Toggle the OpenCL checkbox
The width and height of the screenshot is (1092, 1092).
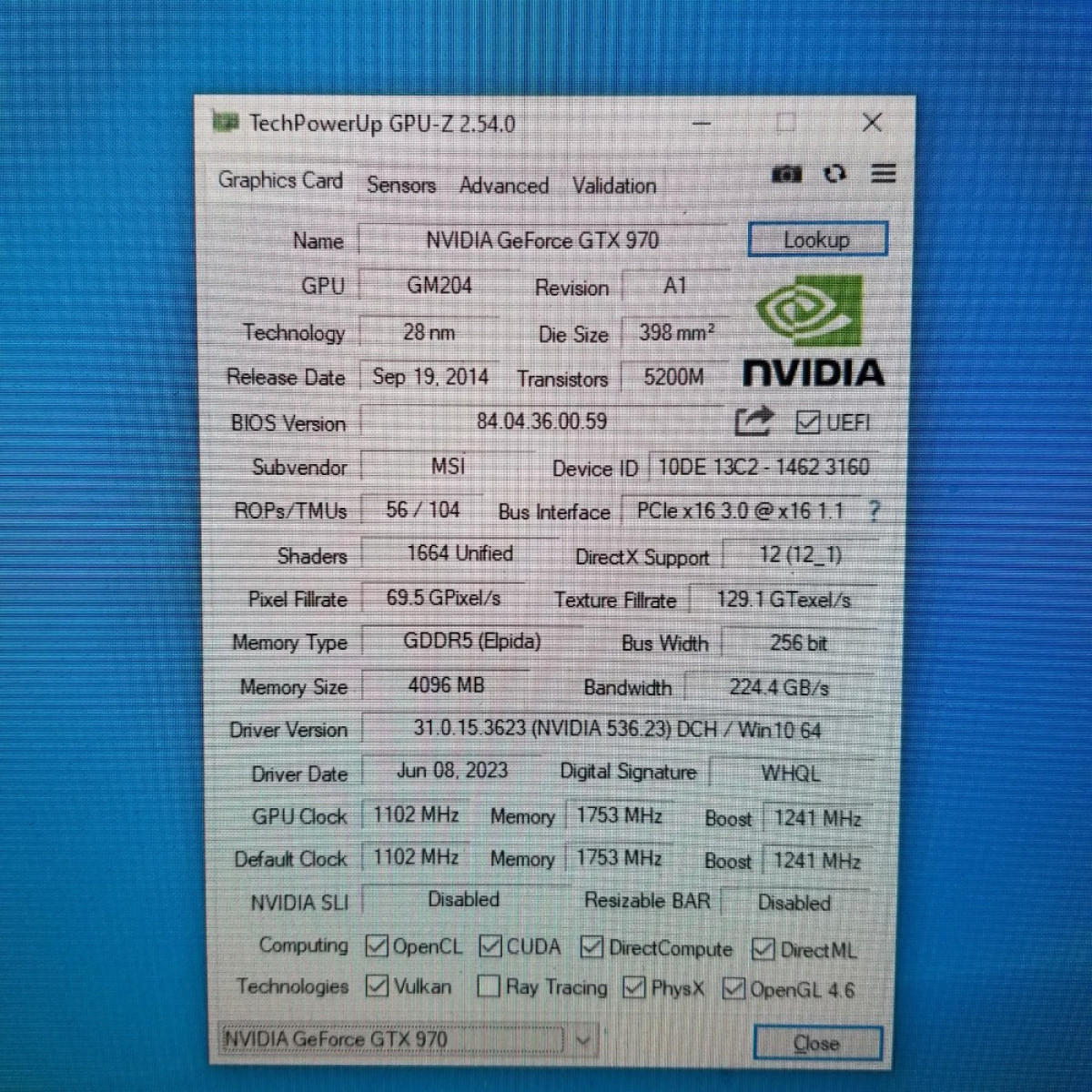(376, 946)
